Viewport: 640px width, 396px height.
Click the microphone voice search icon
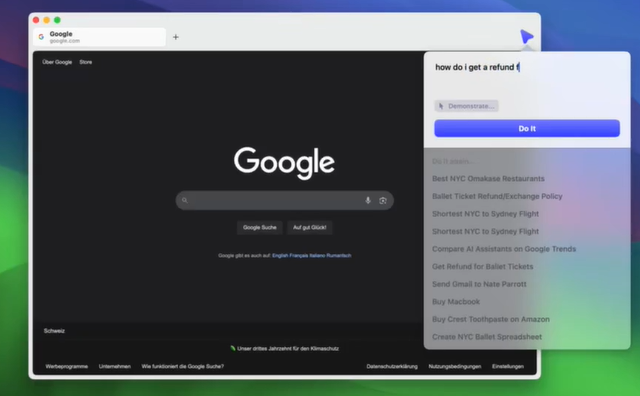tap(368, 200)
